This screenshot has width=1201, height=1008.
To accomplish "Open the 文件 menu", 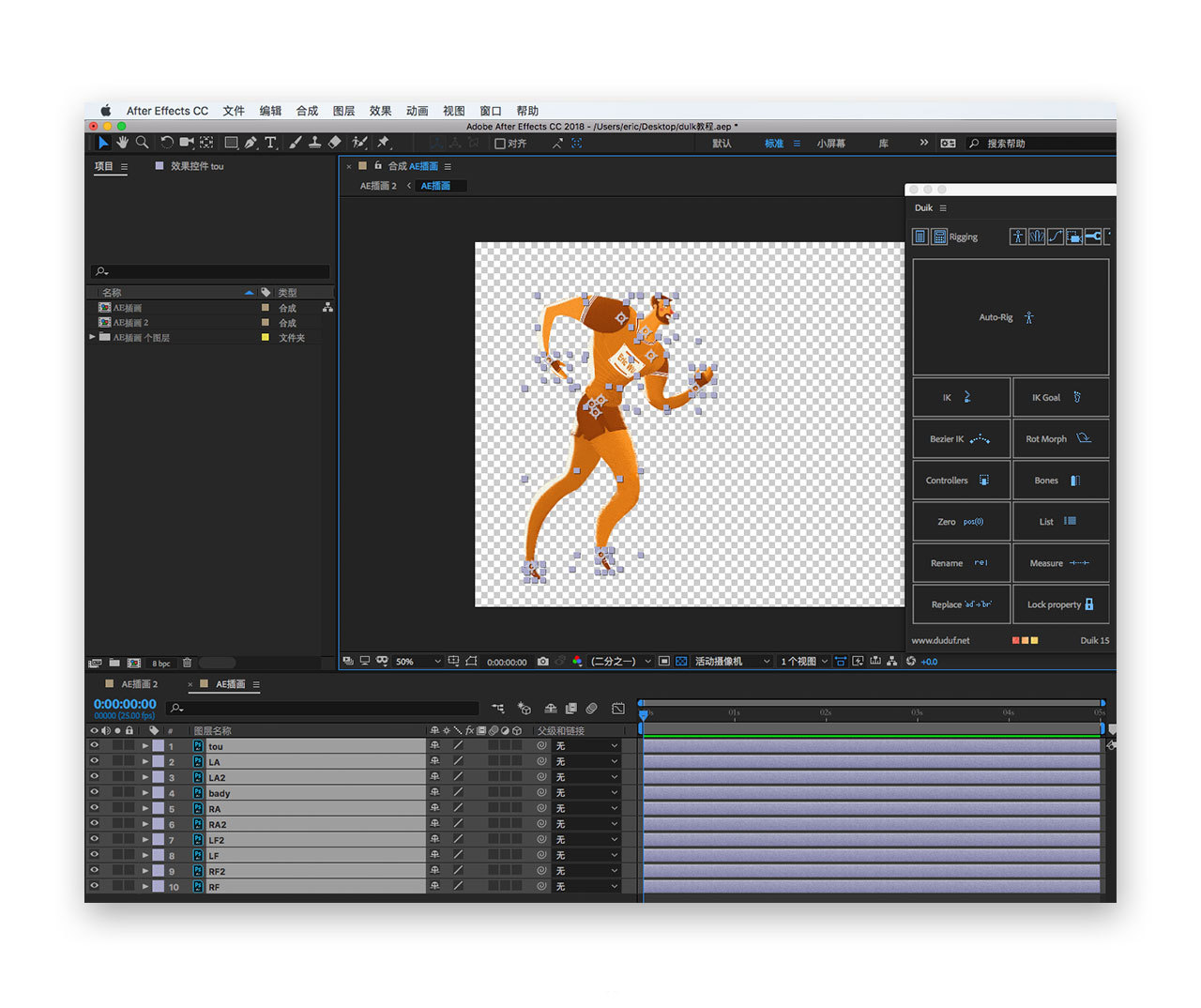I will click(234, 111).
